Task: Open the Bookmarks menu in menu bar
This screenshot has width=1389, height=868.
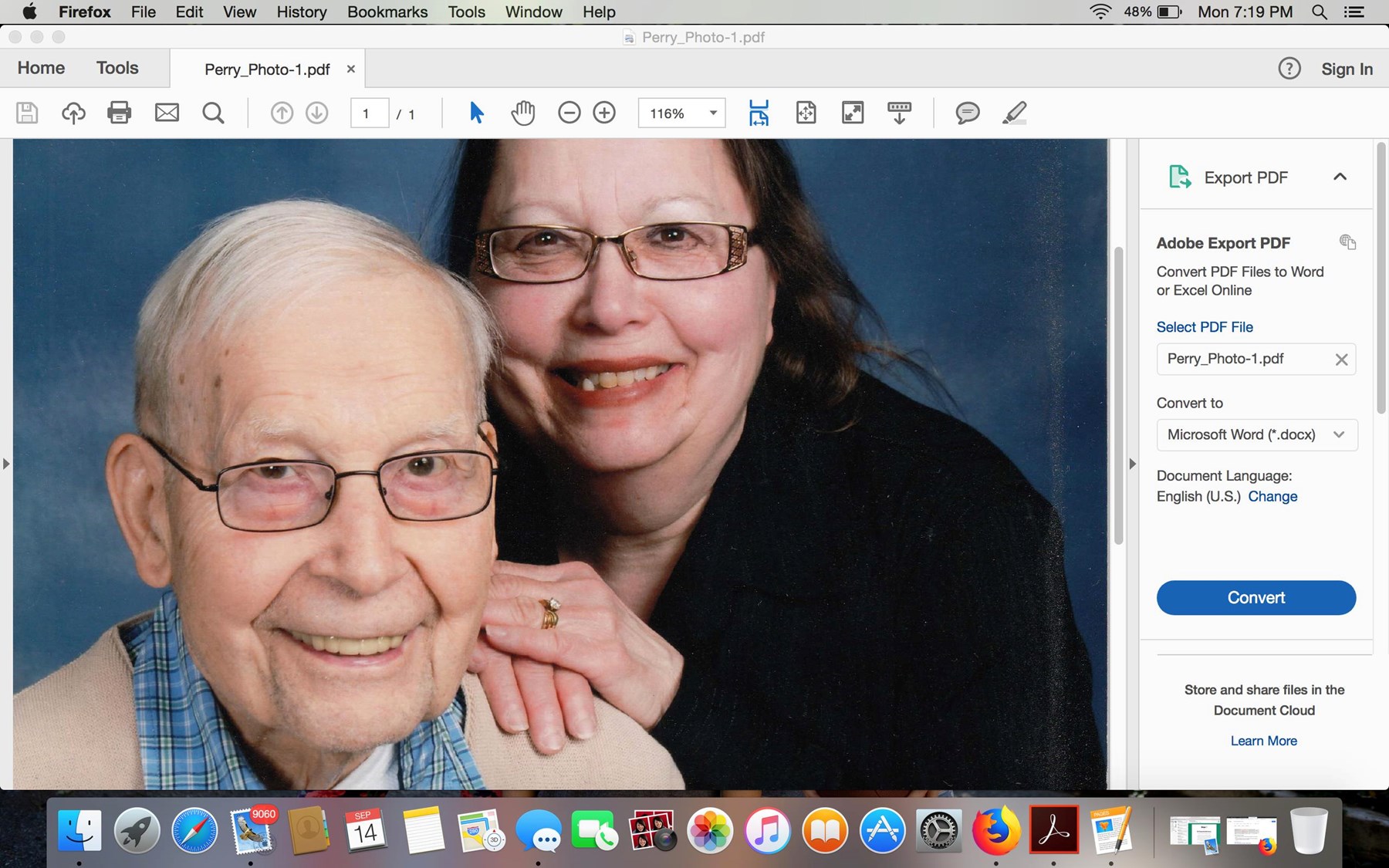Action: (387, 12)
